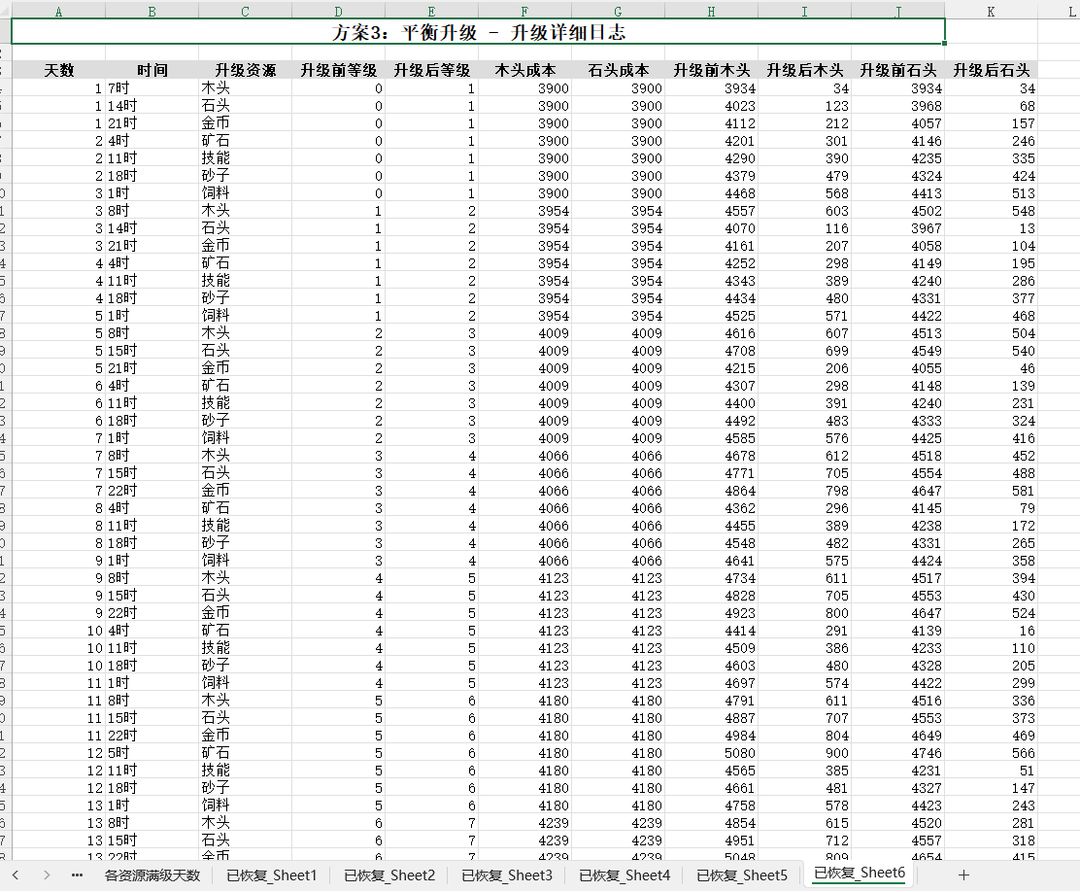Image resolution: width=1080 pixels, height=892 pixels.
Task: Select cell containing 5080 in 升级前木头 column
Action: tap(712, 754)
